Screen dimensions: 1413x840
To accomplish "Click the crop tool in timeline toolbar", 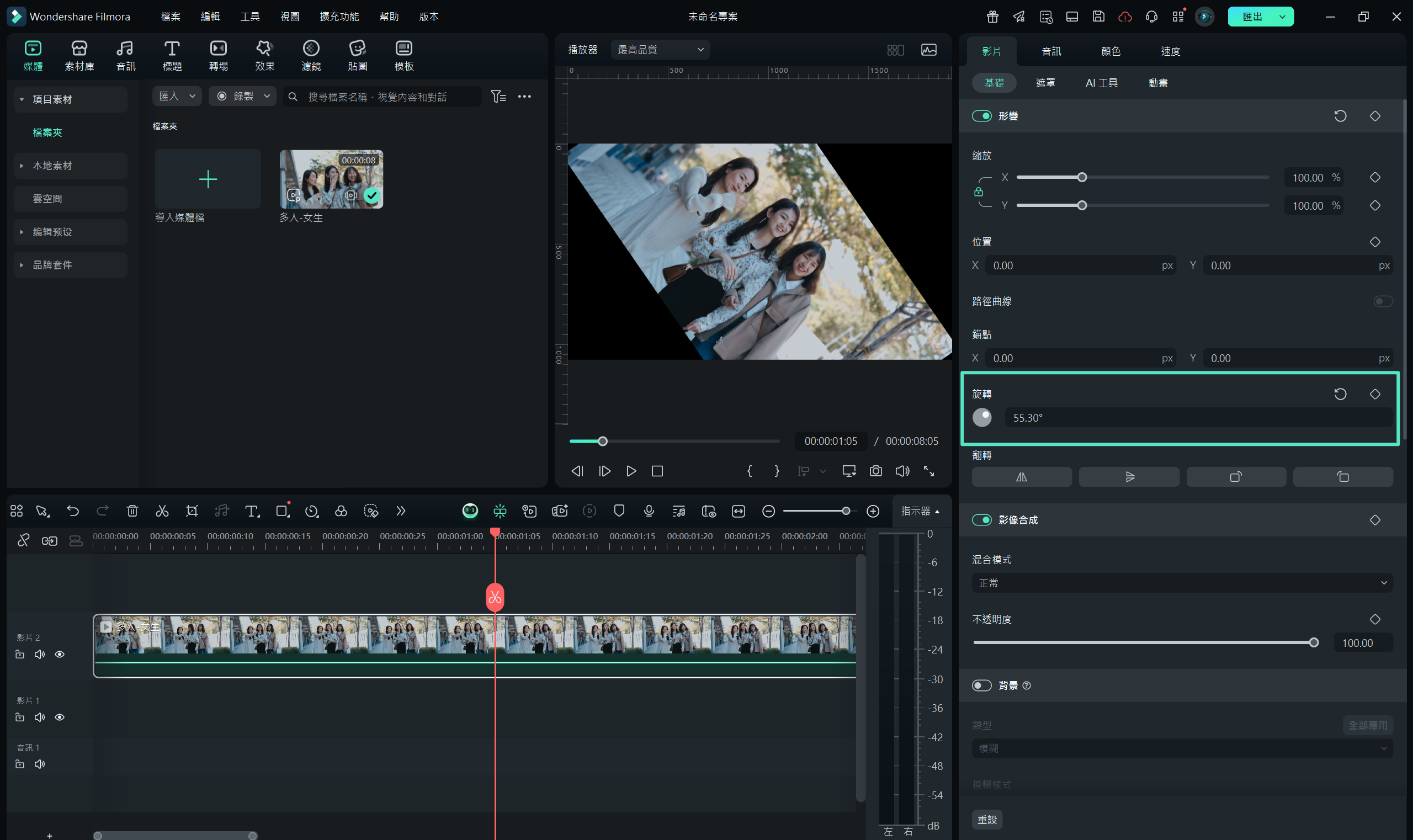I will (192, 511).
